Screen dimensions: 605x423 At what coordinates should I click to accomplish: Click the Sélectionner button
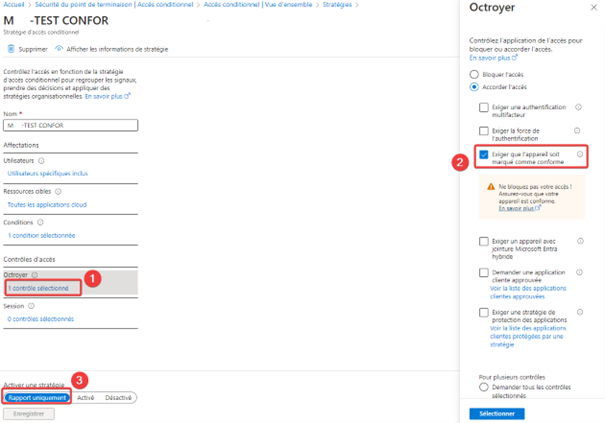496,413
